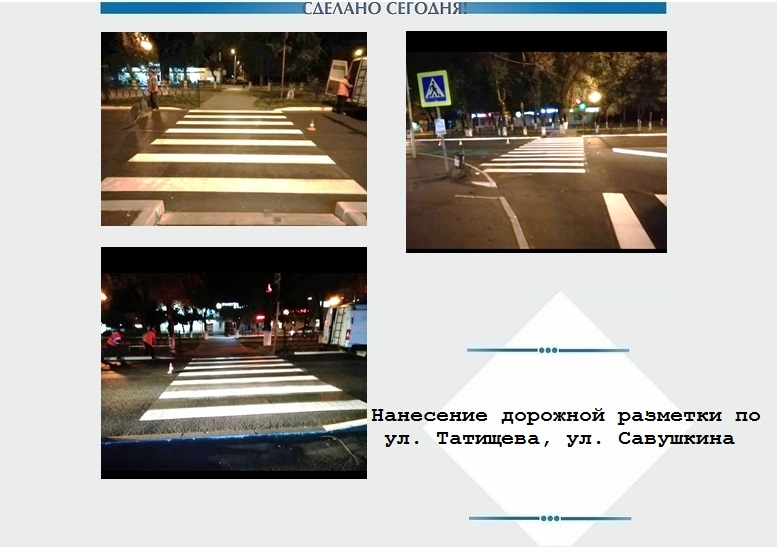Click the upper decorative divider line
This screenshot has height=547, width=777.
click(500, 350)
